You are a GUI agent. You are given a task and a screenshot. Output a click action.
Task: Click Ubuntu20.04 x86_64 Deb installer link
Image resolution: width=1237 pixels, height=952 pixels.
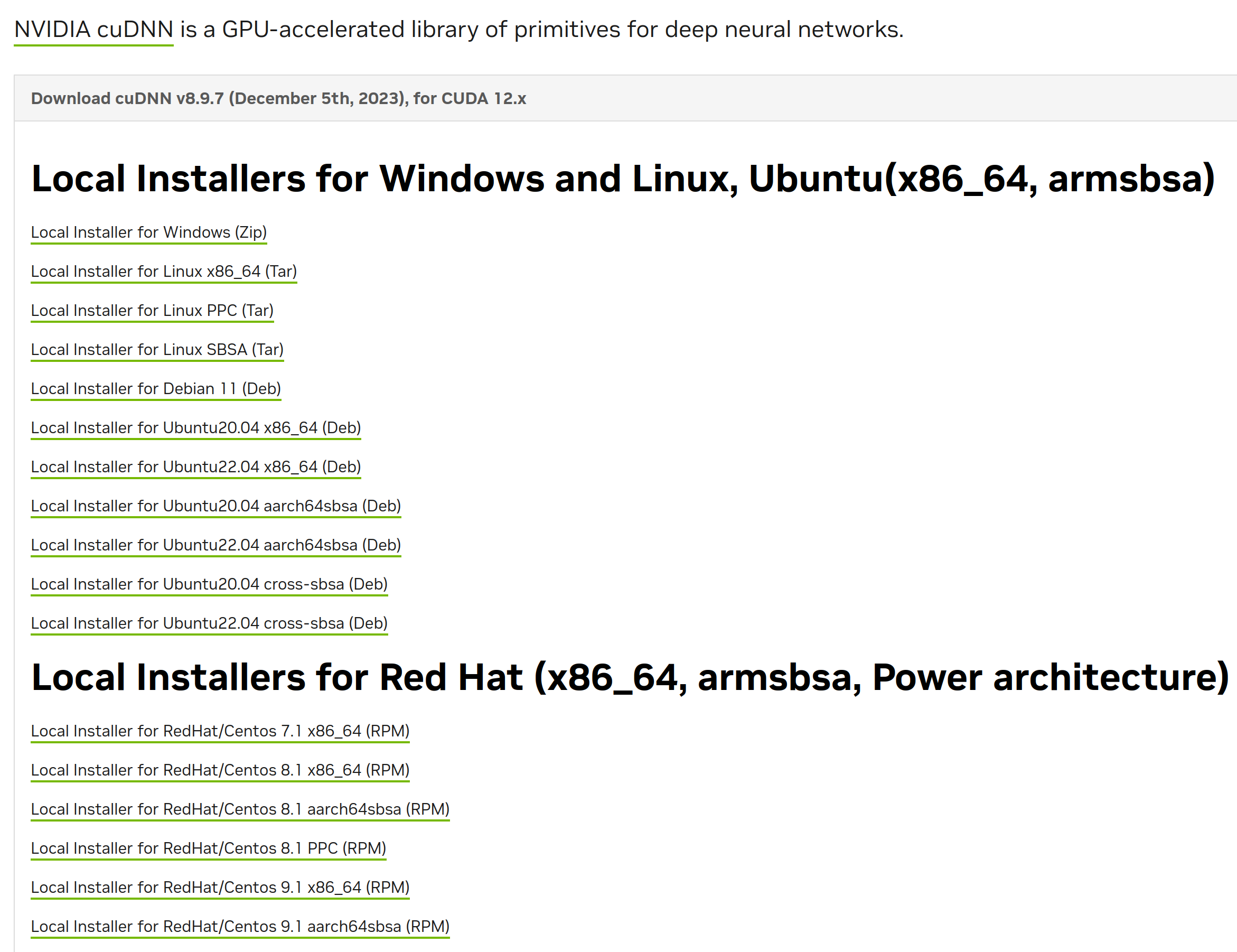[x=195, y=428]
